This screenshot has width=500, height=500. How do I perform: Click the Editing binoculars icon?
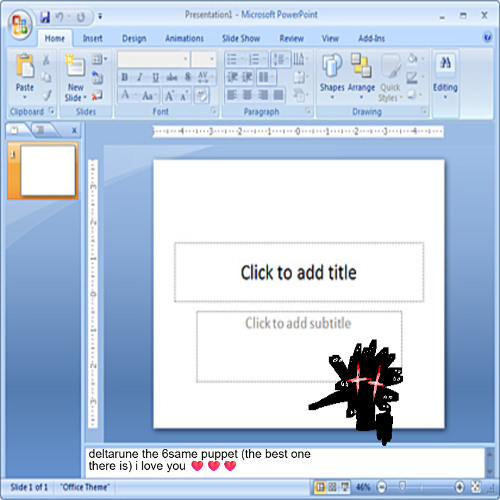coord(445,63)
